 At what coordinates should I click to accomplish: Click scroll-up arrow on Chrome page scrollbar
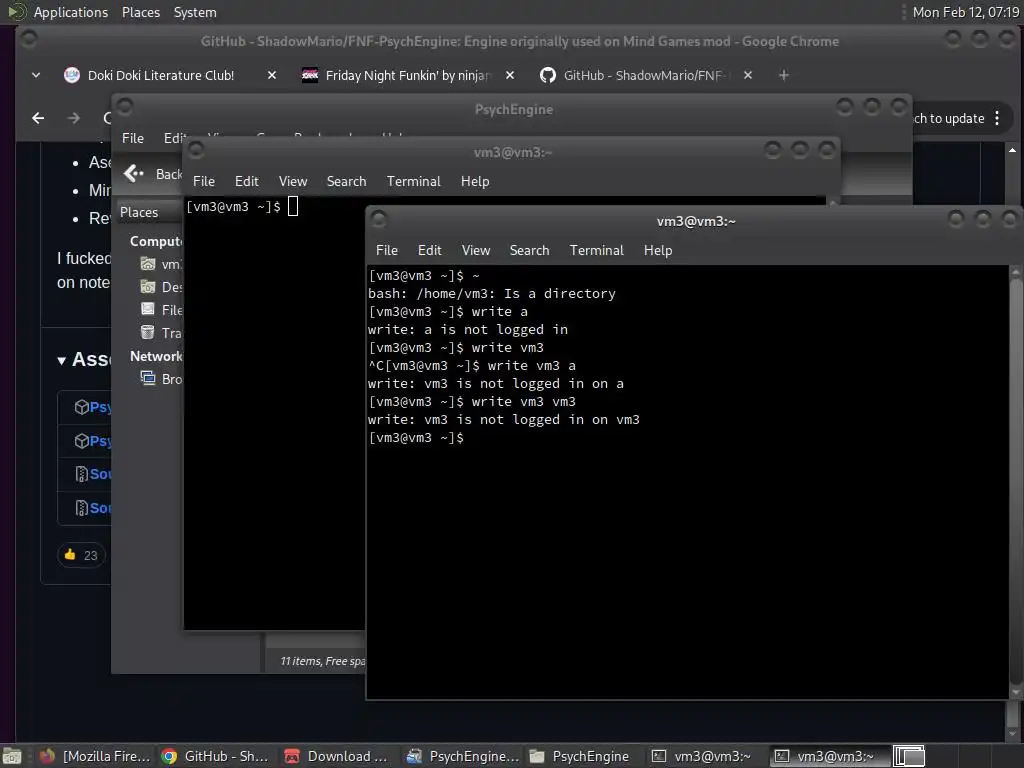click(1012, 150)
